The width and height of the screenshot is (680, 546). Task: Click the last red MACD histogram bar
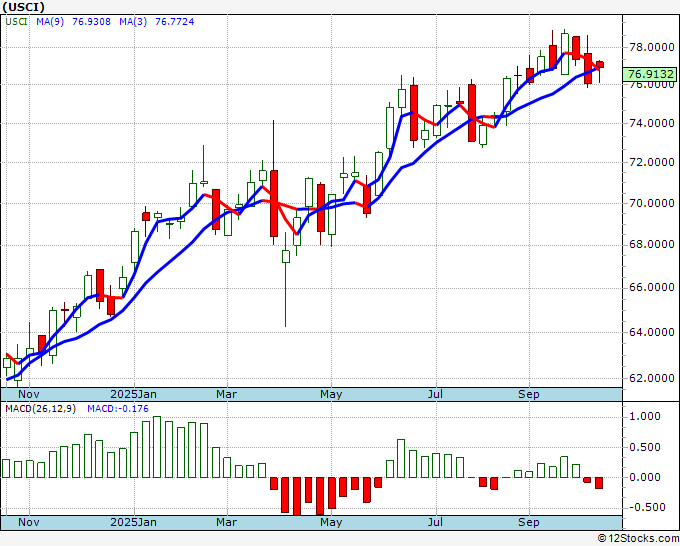(599, 483)
